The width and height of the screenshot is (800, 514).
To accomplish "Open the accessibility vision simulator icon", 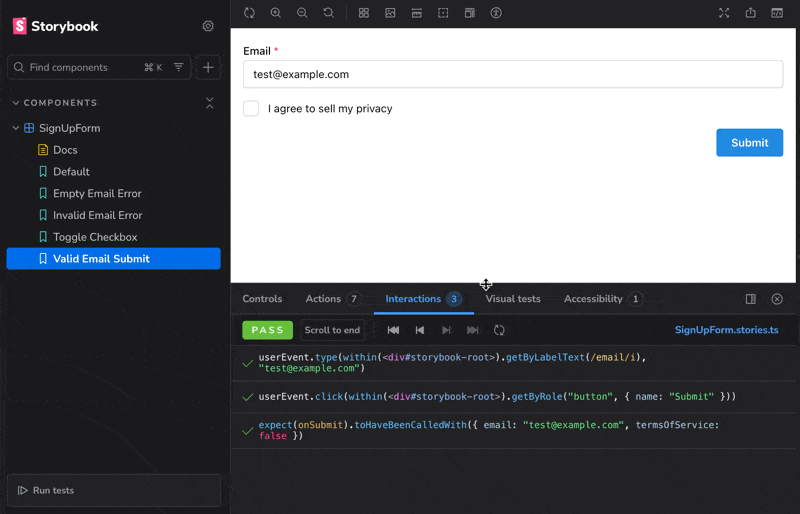I will tap(496, 13).
